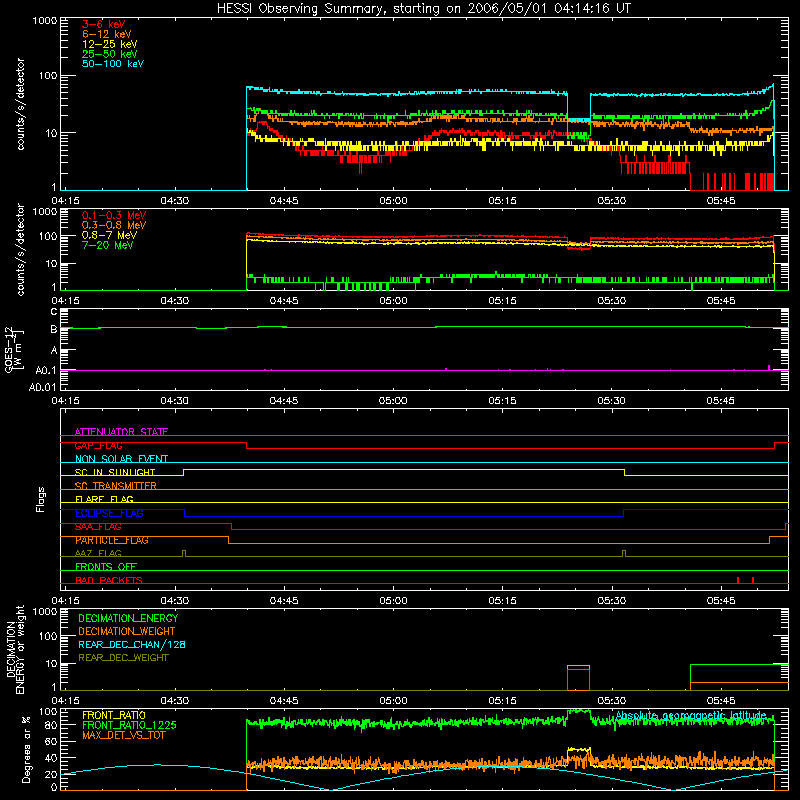Select the ECLIPSE_FLAG label
The image size is (800, 800).
coord(109,513)
